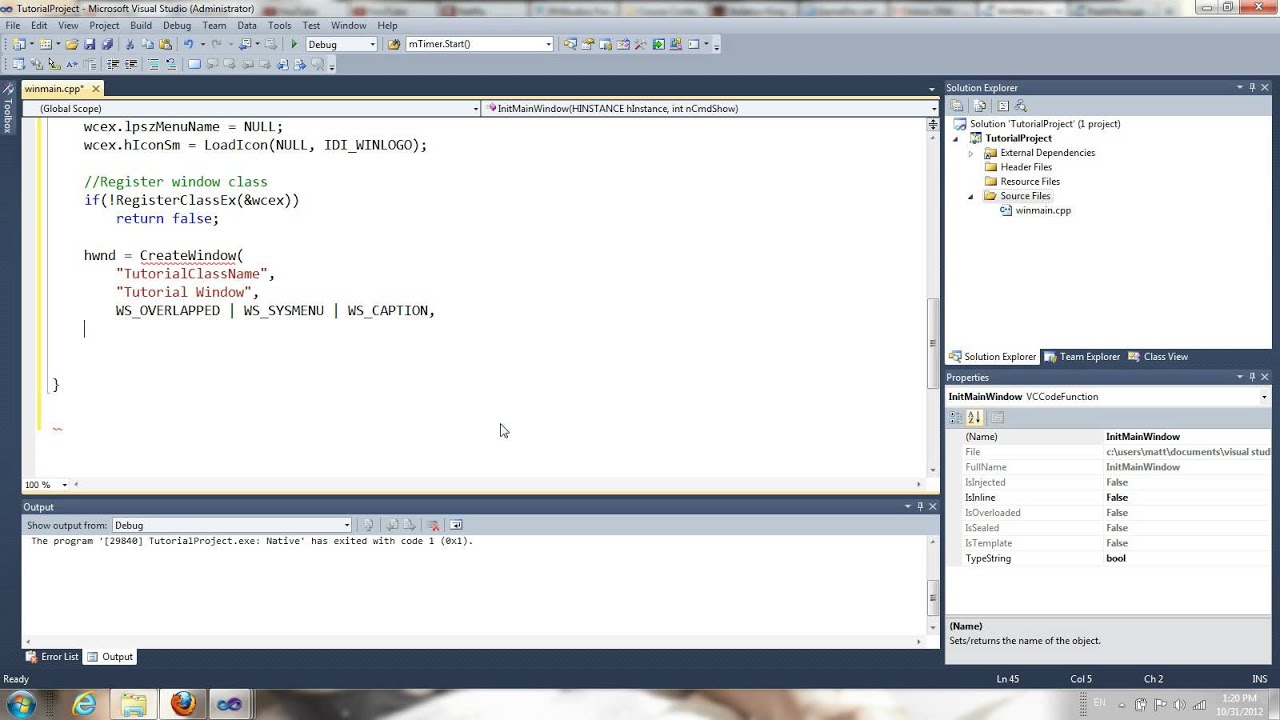Click Comment Out selected lines icon
This screenshot has width=1280, height=720.
point(153,64)
